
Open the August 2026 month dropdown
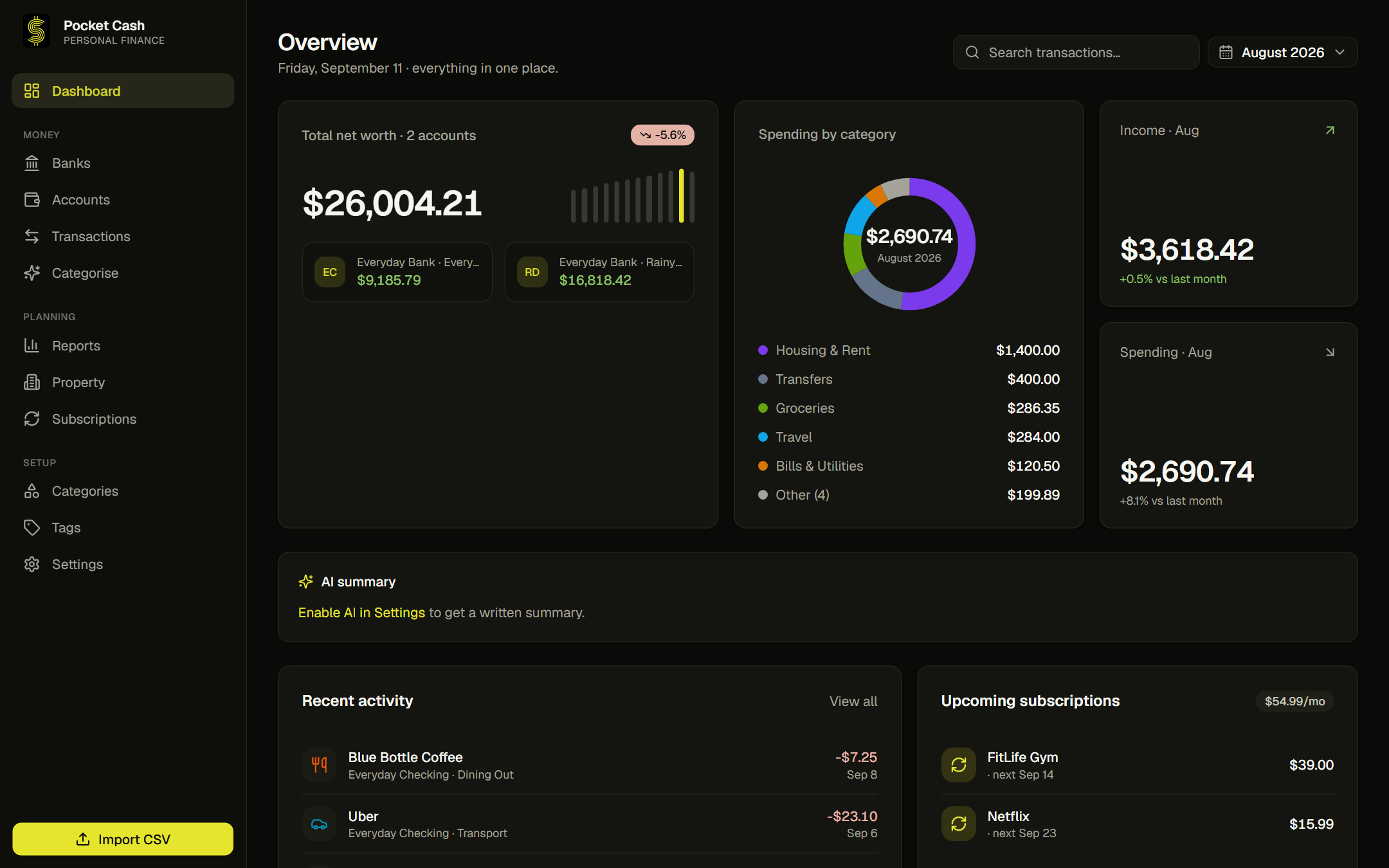1282,52
